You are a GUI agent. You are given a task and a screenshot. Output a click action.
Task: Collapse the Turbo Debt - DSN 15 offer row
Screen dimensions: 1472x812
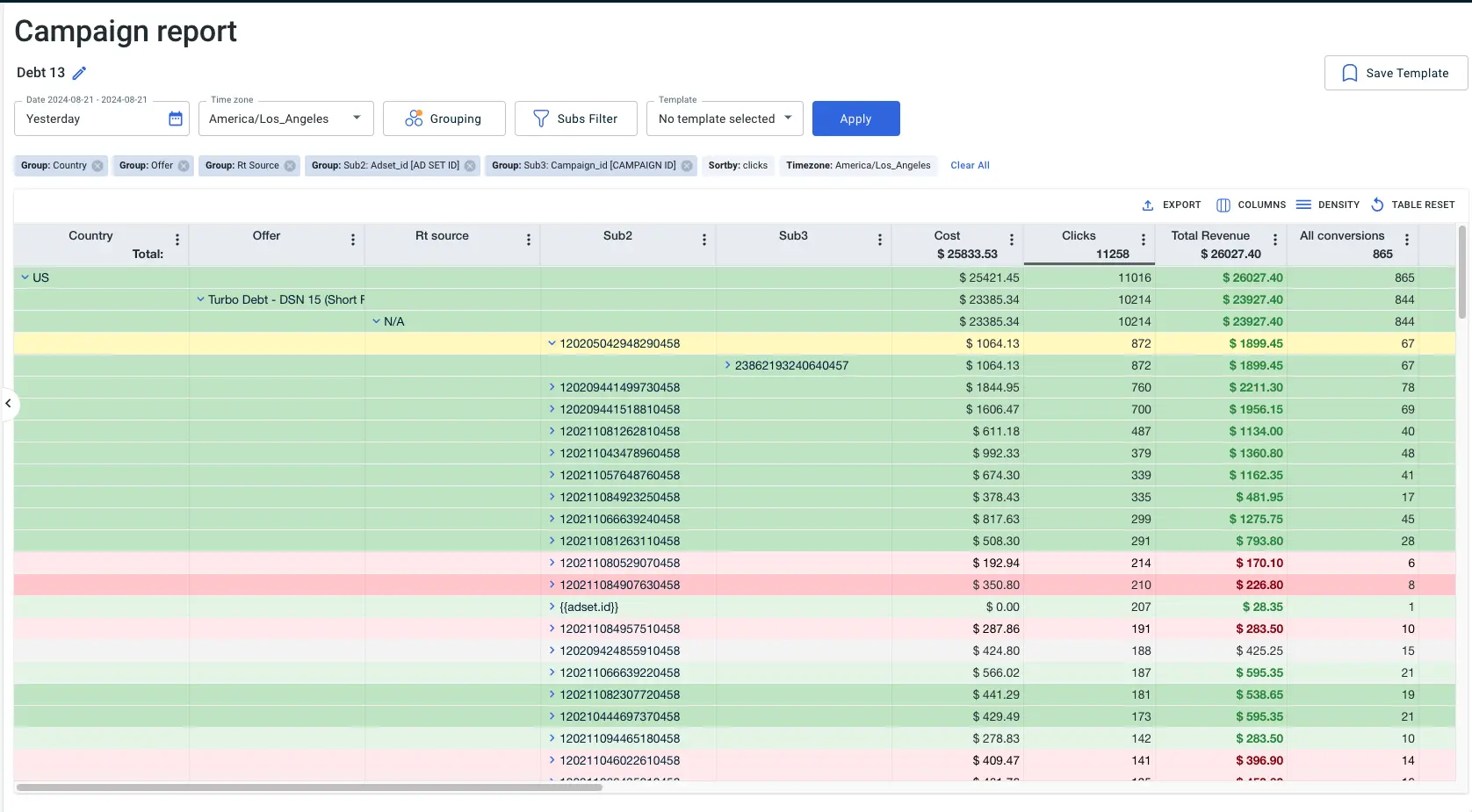click(200, 299)
